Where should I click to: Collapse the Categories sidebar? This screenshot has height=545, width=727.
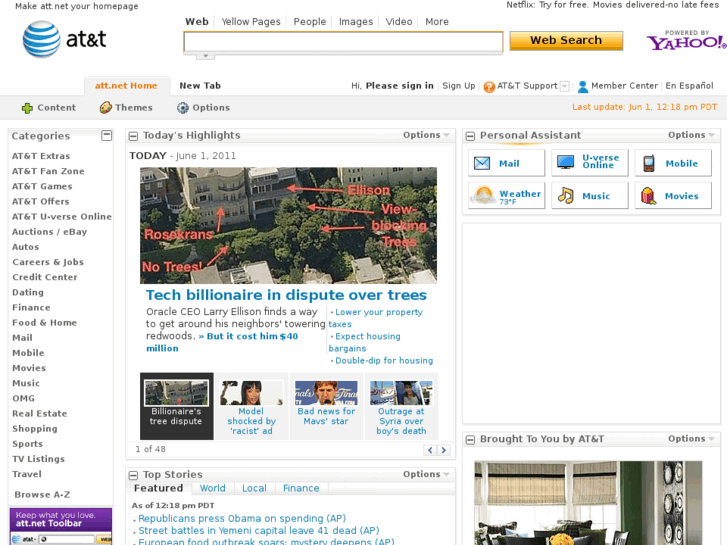coord(107,135)
